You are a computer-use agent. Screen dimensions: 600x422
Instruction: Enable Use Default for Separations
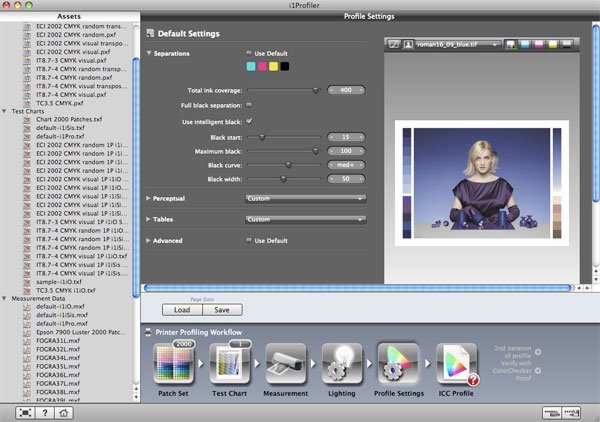tap(249, 52)
